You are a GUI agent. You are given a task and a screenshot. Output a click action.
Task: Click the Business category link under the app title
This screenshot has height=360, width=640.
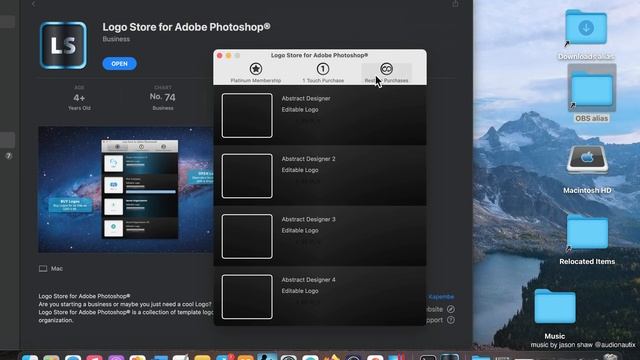point(116,39)
